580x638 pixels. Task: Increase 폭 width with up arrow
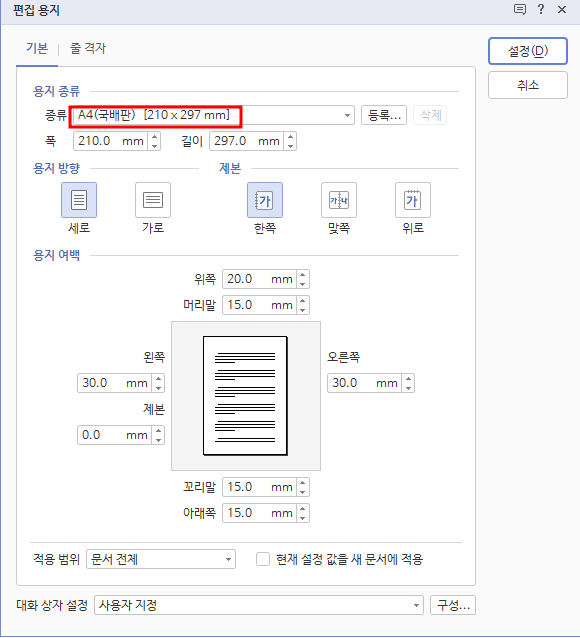[x=154, y=137]
